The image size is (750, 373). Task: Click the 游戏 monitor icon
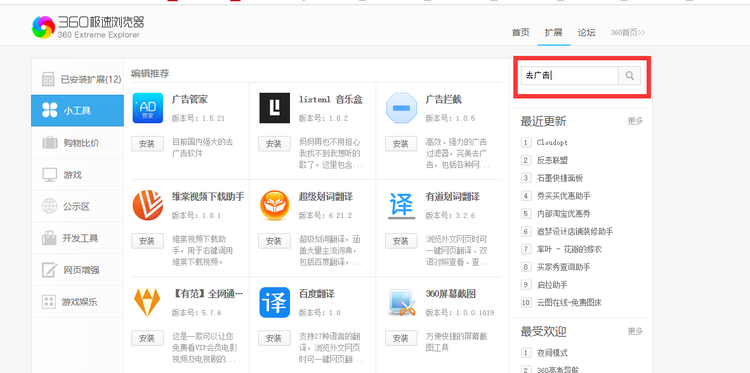tap(50, 175)
